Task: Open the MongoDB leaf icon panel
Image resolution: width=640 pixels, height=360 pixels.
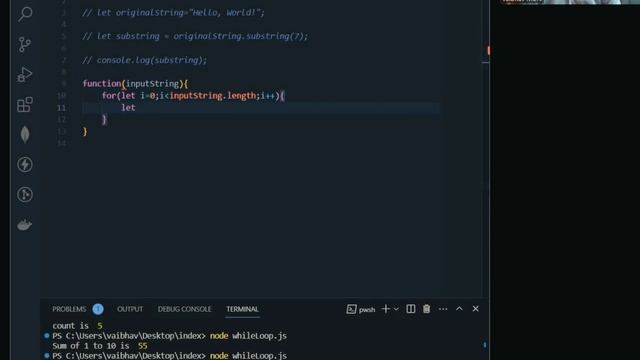Action: [x=25, y=134]
